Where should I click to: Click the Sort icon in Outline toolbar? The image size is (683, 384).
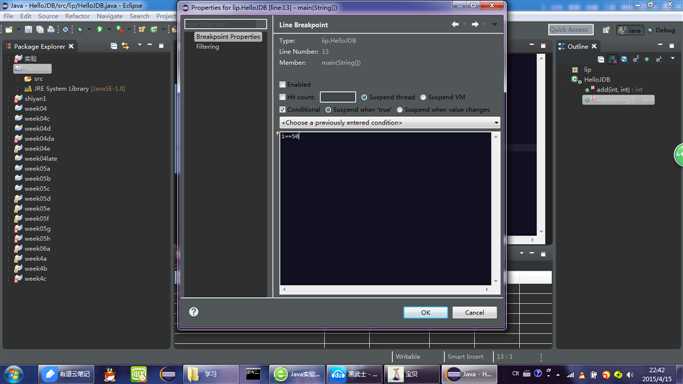point(612,59)
